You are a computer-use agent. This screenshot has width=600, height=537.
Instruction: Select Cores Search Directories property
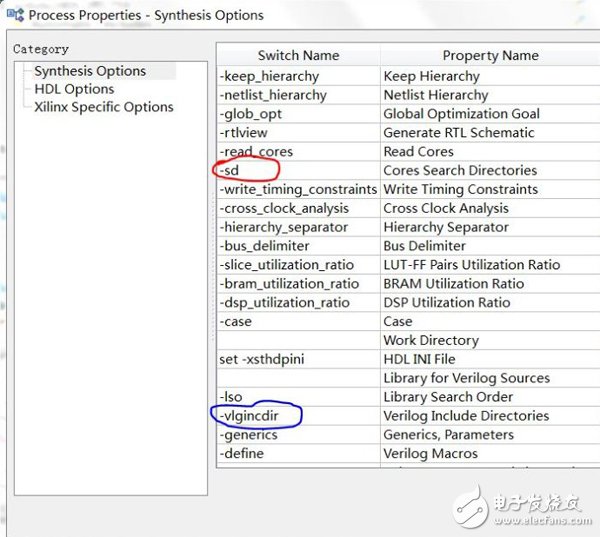460,171
